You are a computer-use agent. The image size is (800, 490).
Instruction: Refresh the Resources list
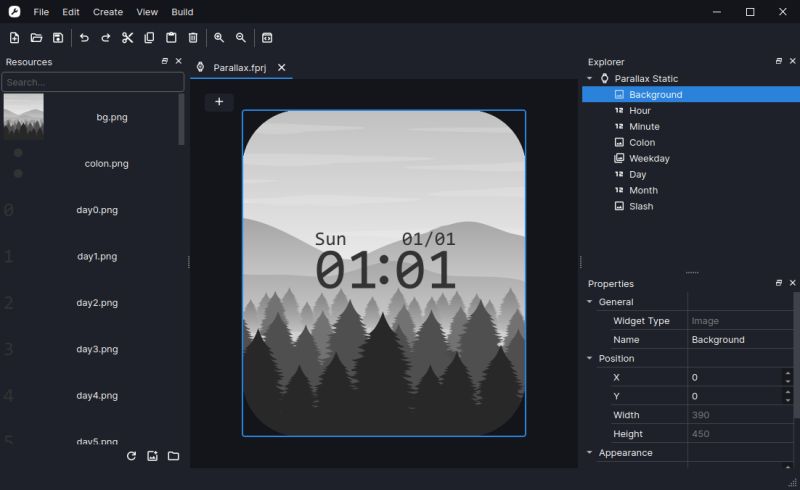[131, 456]
